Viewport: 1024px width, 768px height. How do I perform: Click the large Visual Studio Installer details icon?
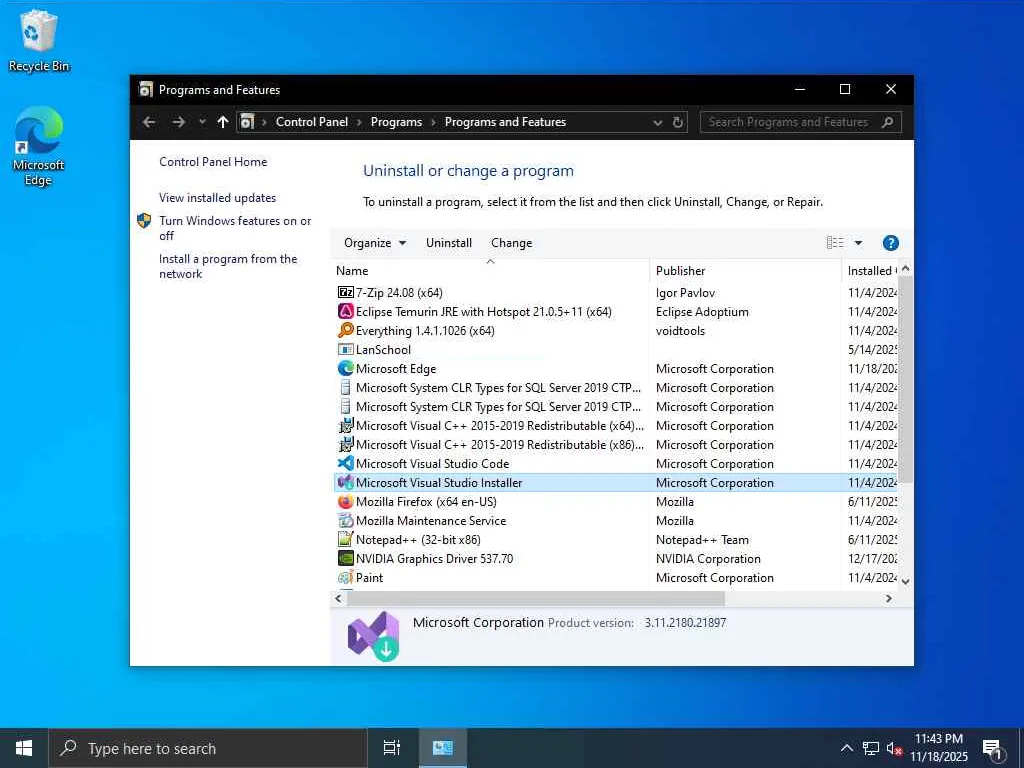point(374,636)
